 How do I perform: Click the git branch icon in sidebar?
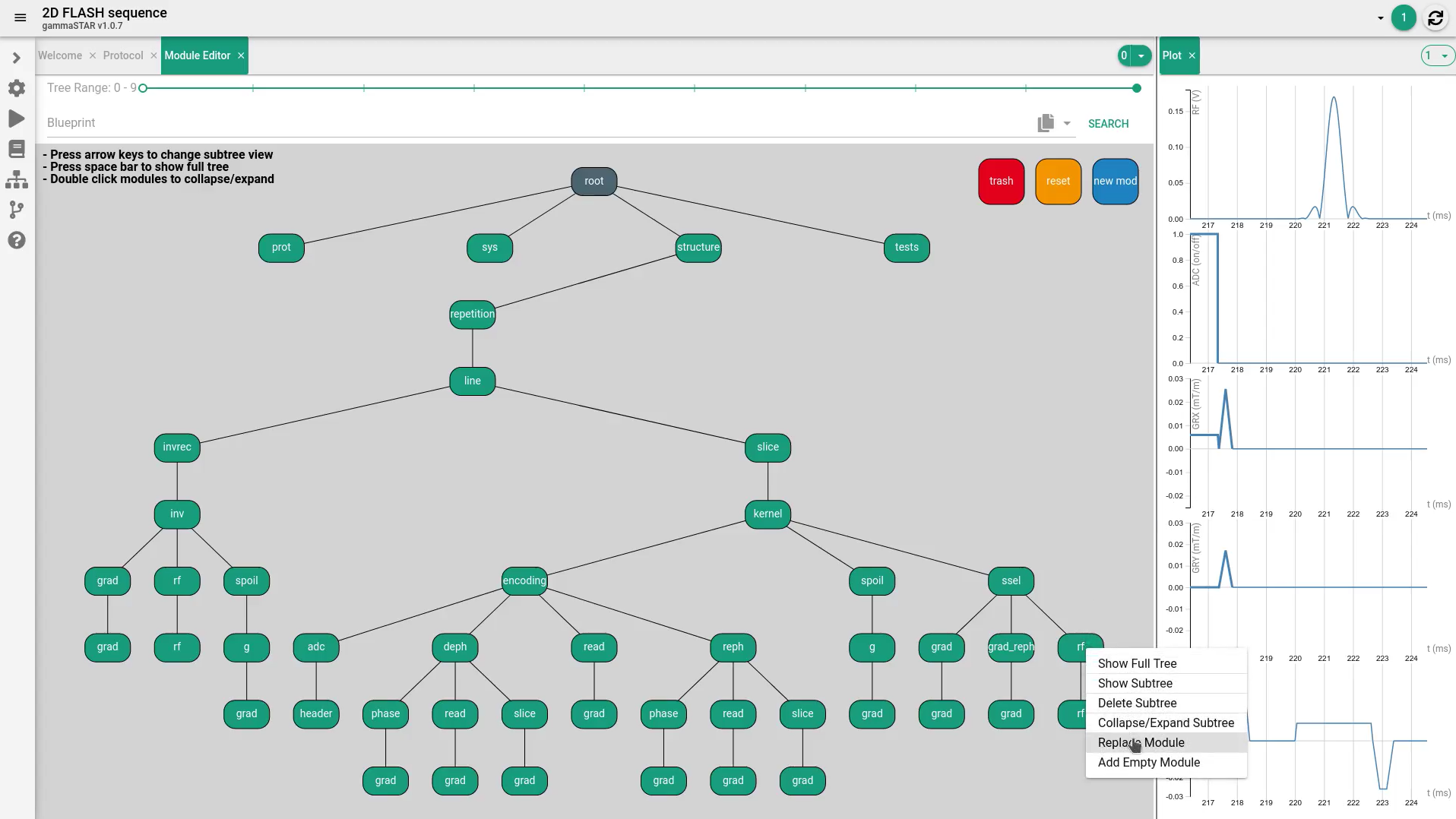coord(17,210)
